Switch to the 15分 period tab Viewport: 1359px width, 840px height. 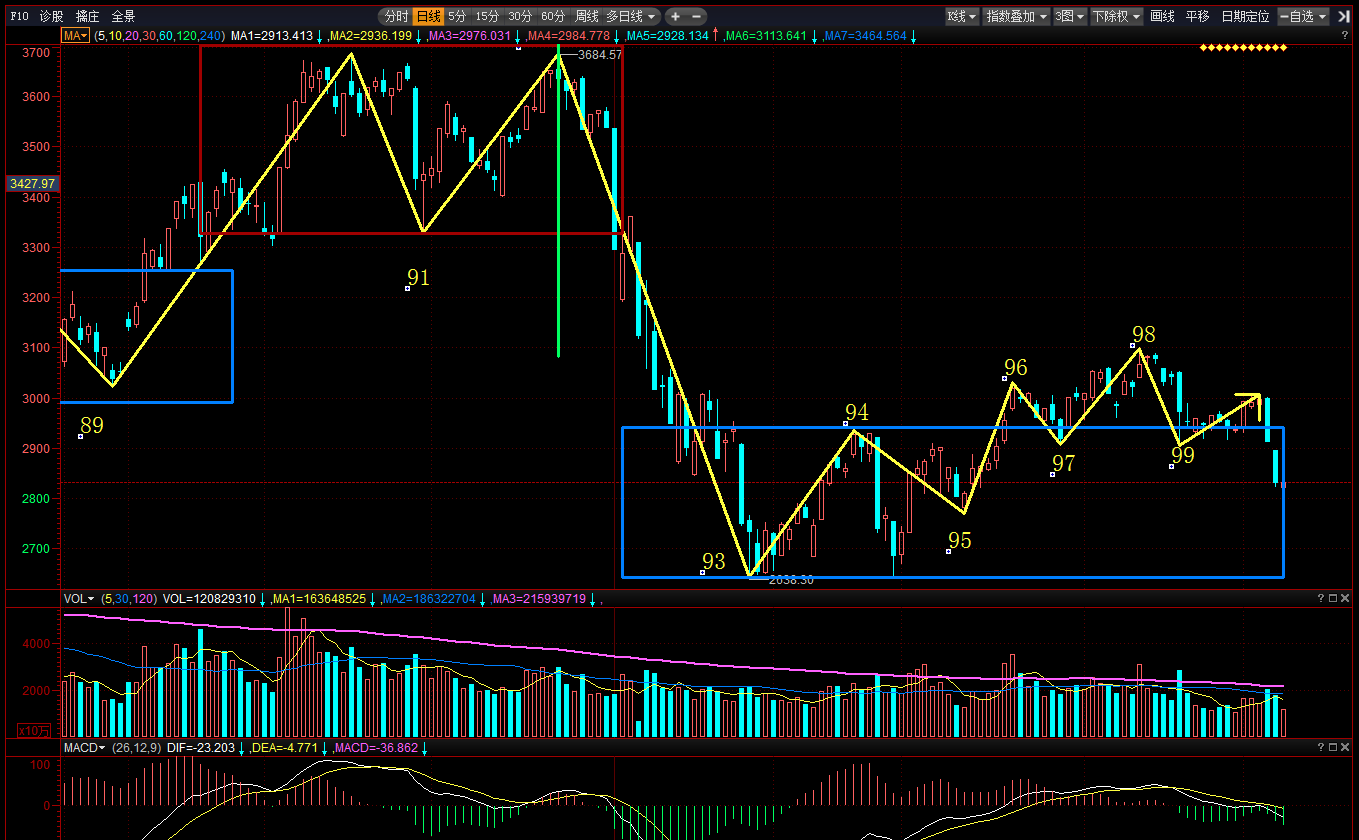[x=487, y=16]
